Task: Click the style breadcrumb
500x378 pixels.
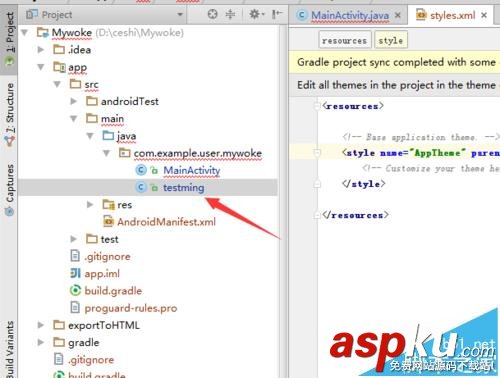Action: coord(391,41)
